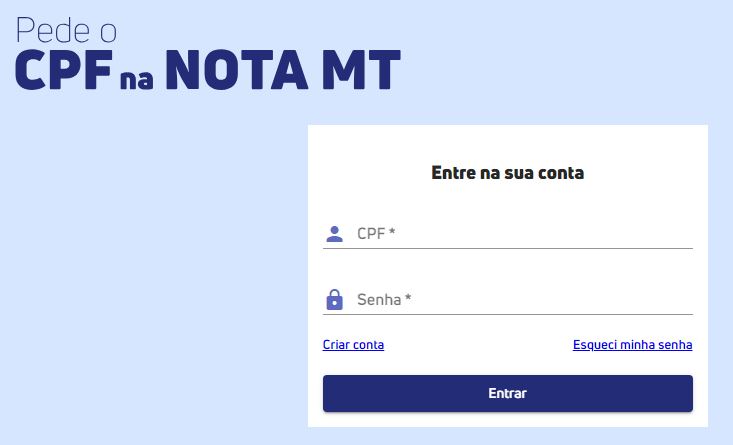Click the required asterisk after CPF
This screenshot has width=733, height=445.
(x=392, y=231)
